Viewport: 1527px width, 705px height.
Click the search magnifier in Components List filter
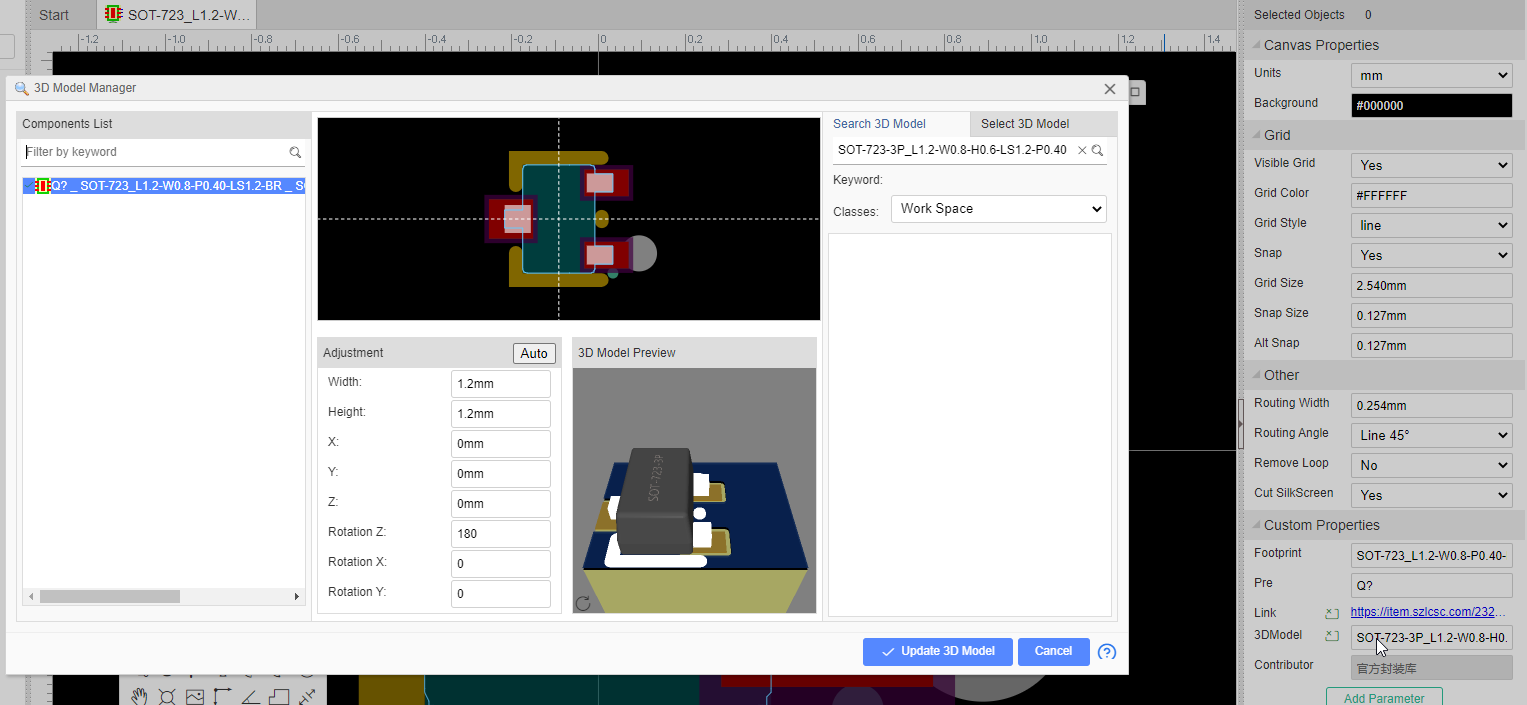tap(295, 153)
